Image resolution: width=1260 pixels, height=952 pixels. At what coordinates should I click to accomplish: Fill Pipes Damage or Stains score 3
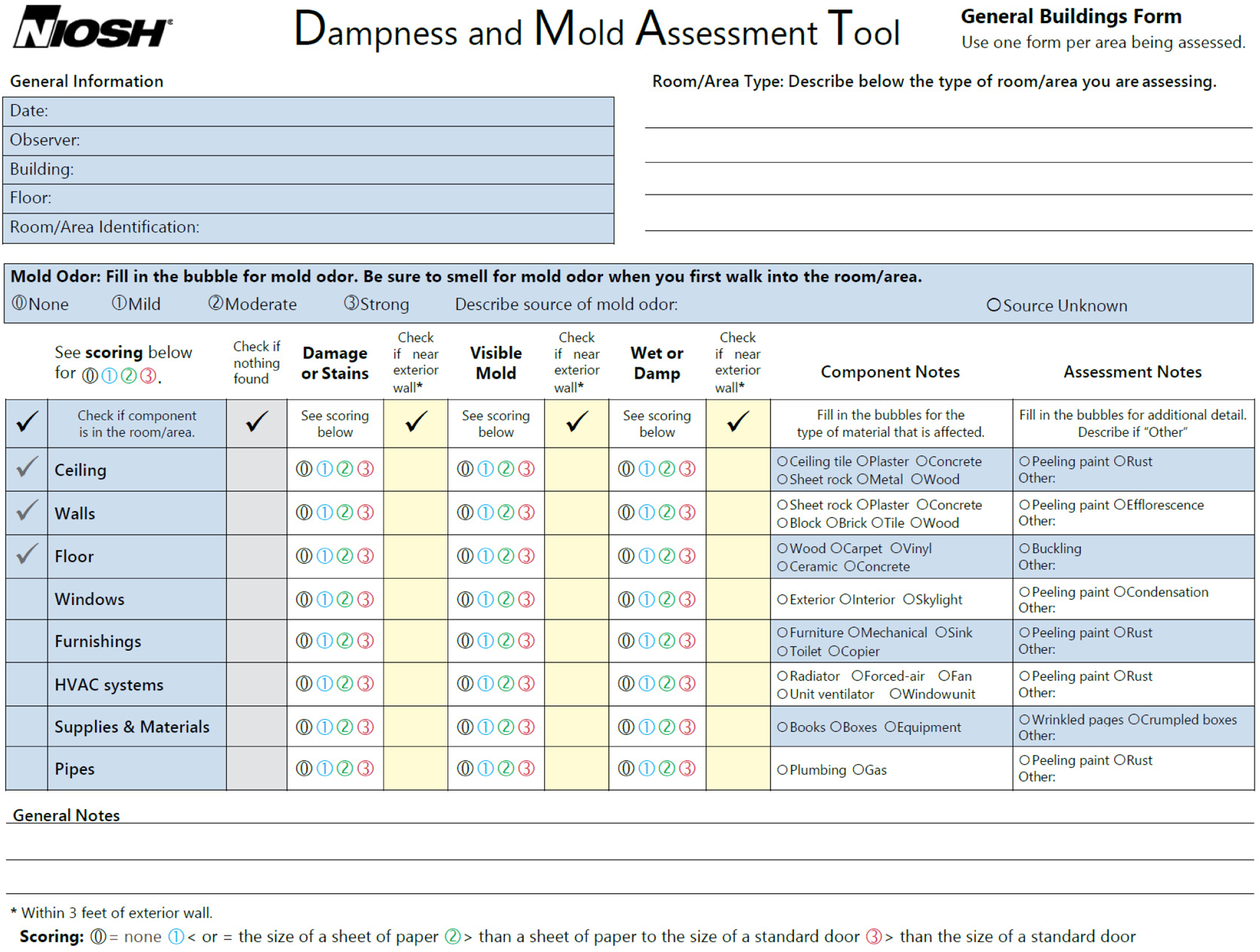point(366,768)
